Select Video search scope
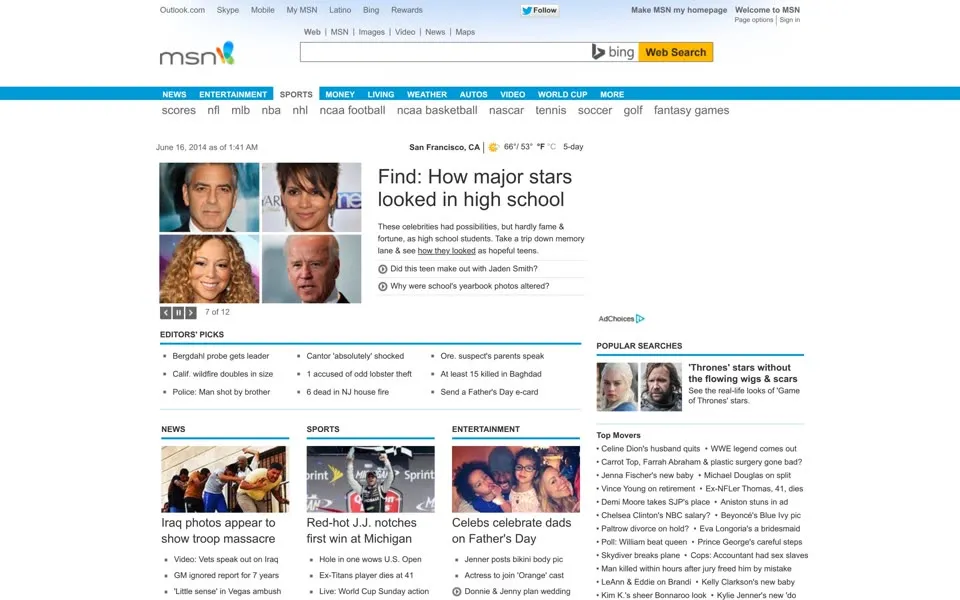960x600 pixels. tap(405, 32)
